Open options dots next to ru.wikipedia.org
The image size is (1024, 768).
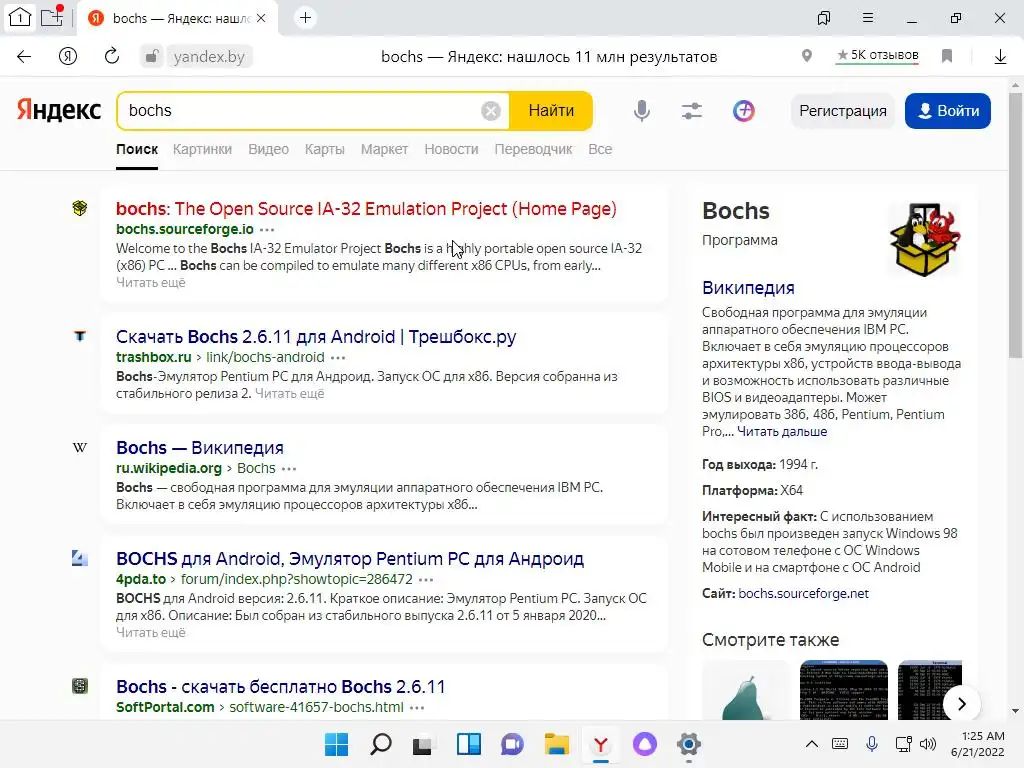click(289, 468)
